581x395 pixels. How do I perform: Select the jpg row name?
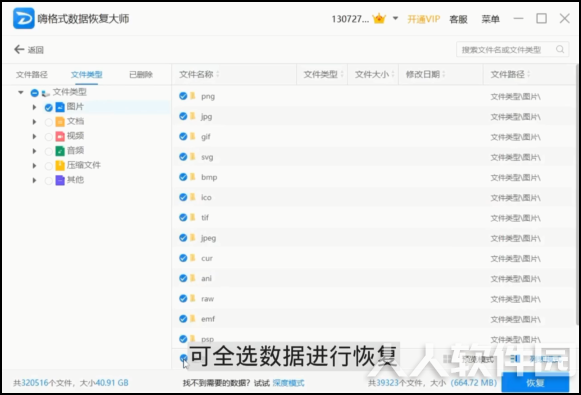[206, 117]
